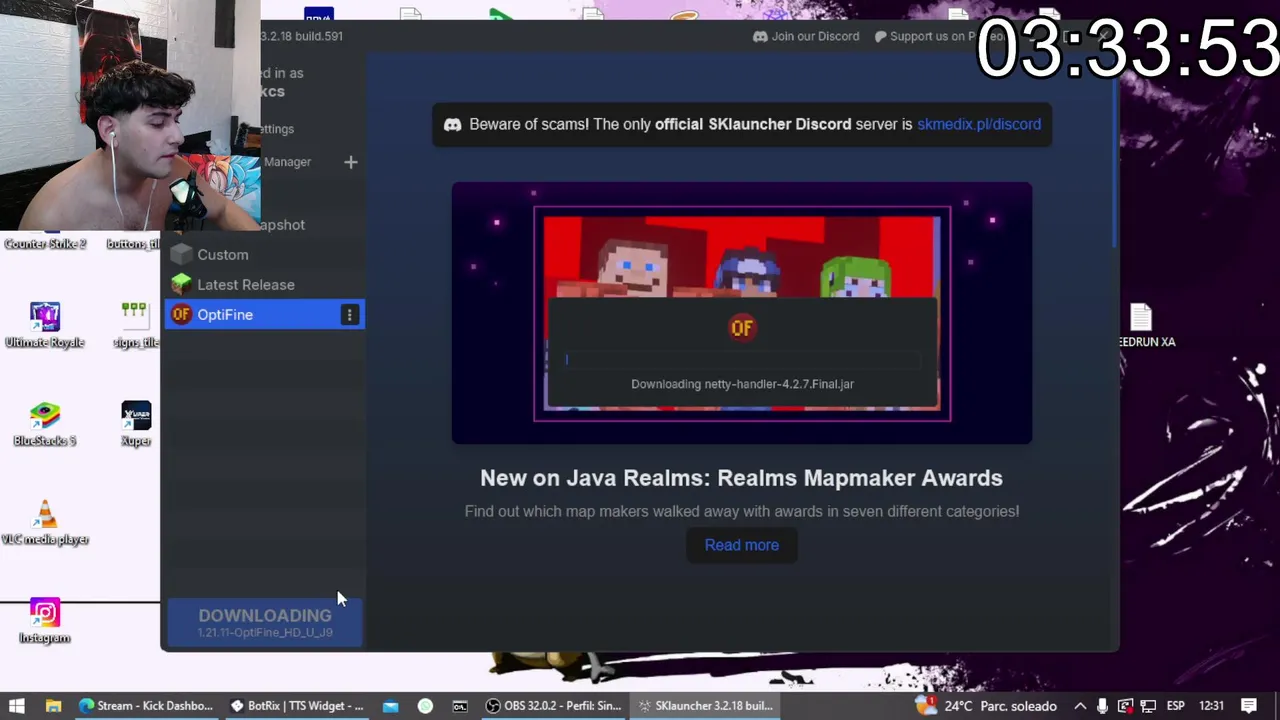The image size is (1280, 720).
Task: Click the DOWNLOADING launch button
Action: pyautogui.click(x=265, y=622)
